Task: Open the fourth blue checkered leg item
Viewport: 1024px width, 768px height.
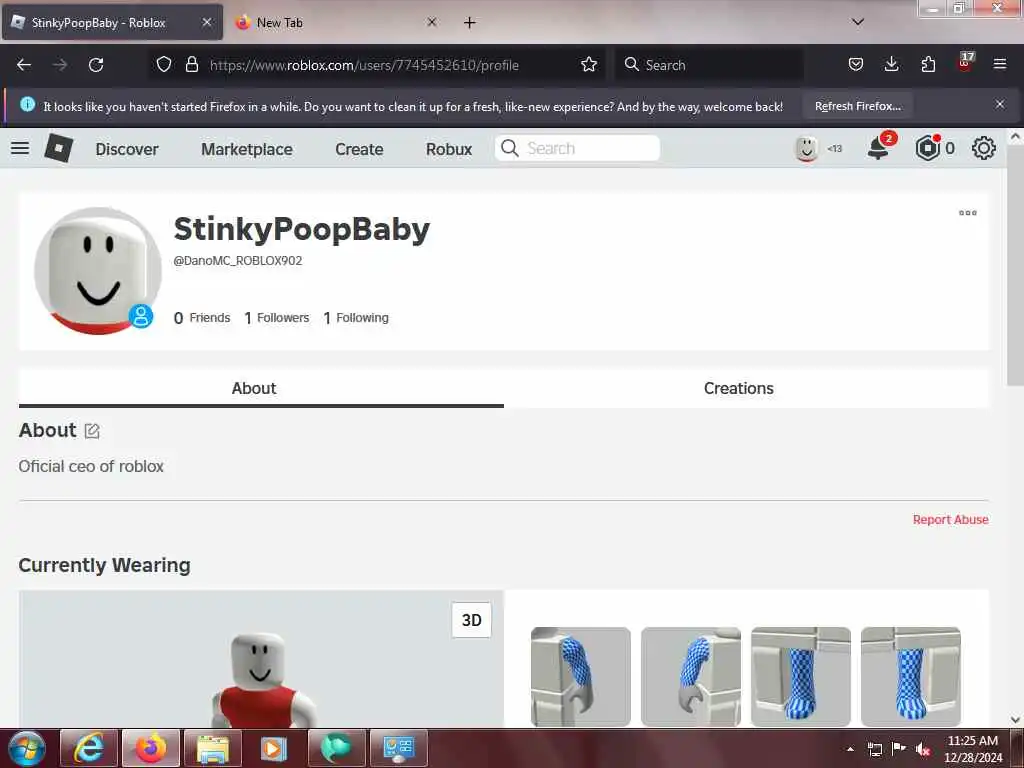Action: click(910, 677)
